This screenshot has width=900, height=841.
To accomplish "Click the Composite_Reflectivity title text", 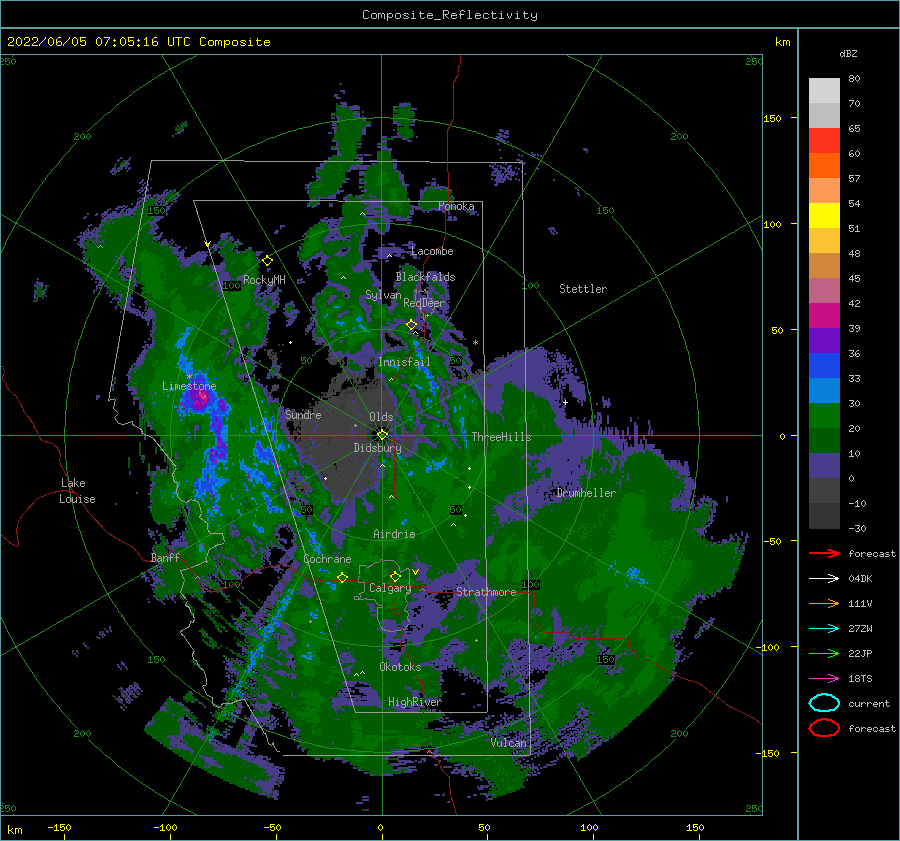I will tap(449, 15).
